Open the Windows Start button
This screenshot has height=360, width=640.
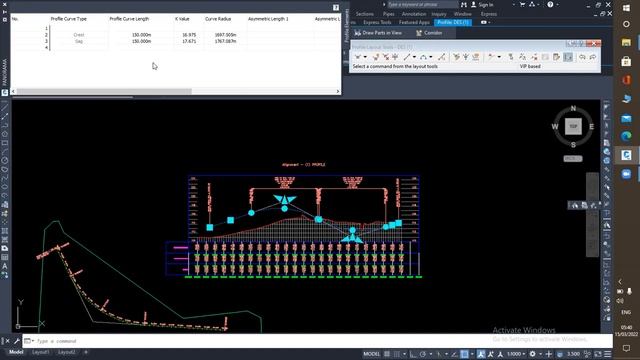[x=626, y=8]
